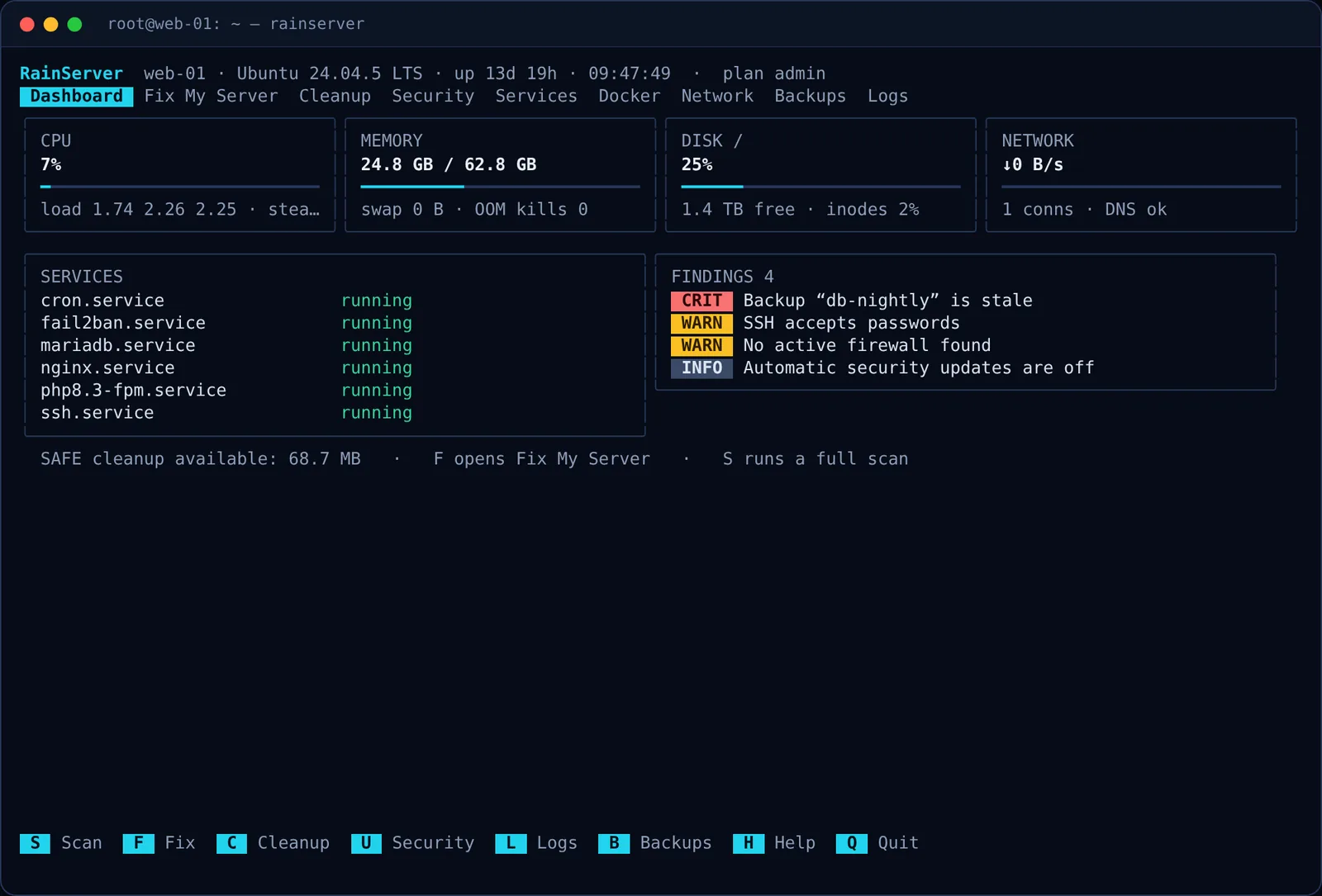Click the INFO severity badge
1322x896 pixels.
click(701, 367)
